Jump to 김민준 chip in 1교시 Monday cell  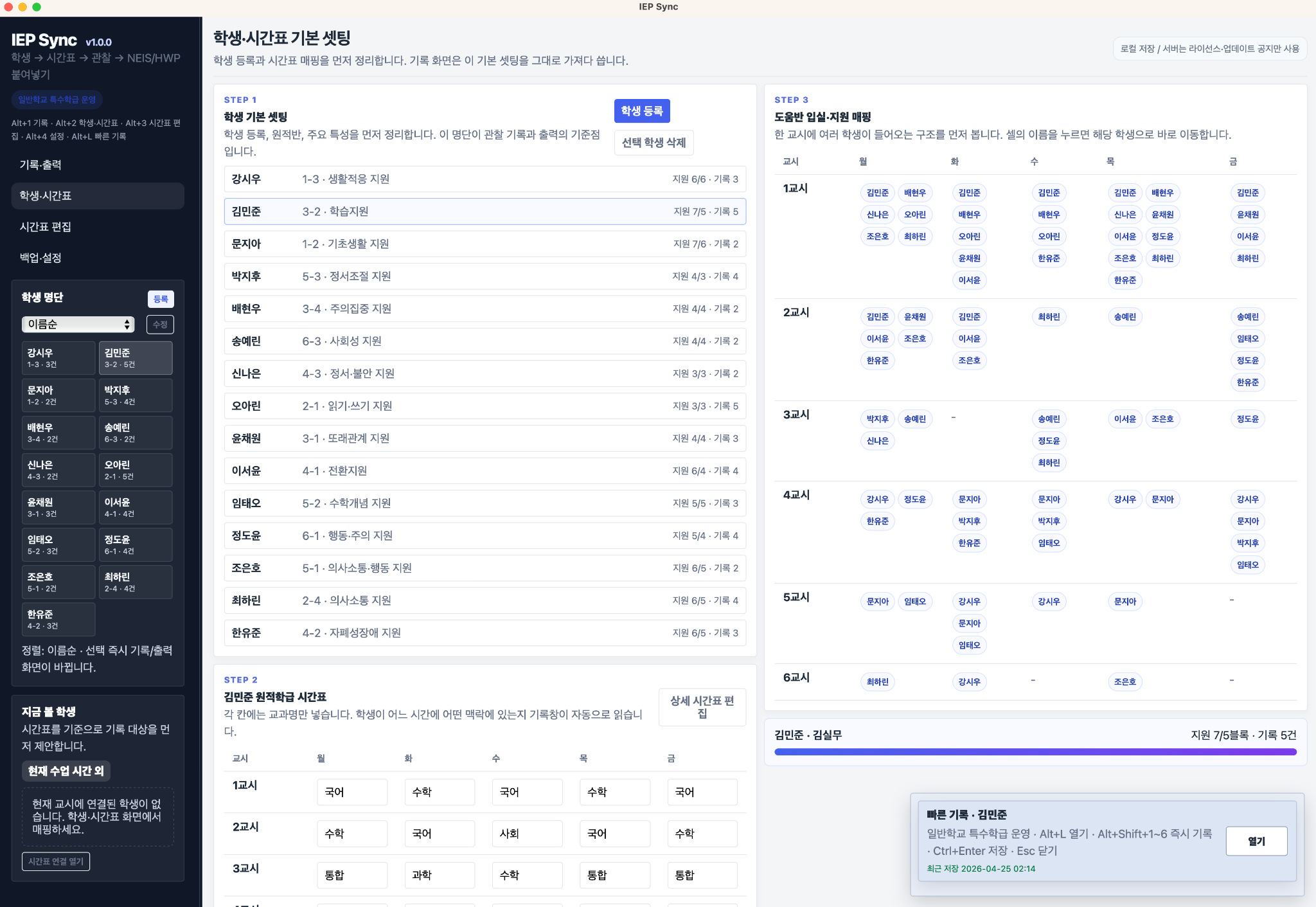pyautogui.click(x=878, y=192)
